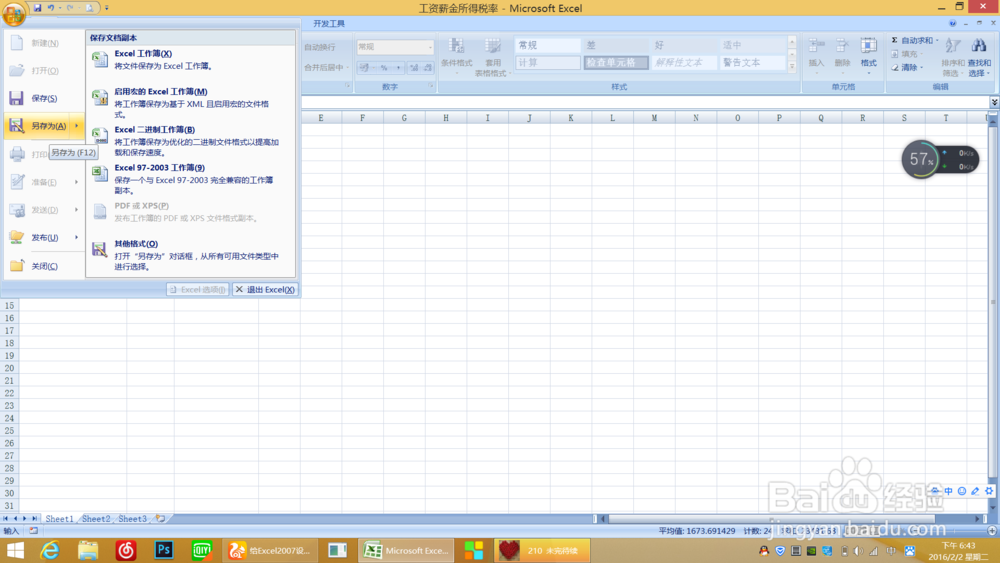Choose Open (打开) in Office menu
Image resolution: width=1000 pixels, height=563 pixels.
[43, 70]
